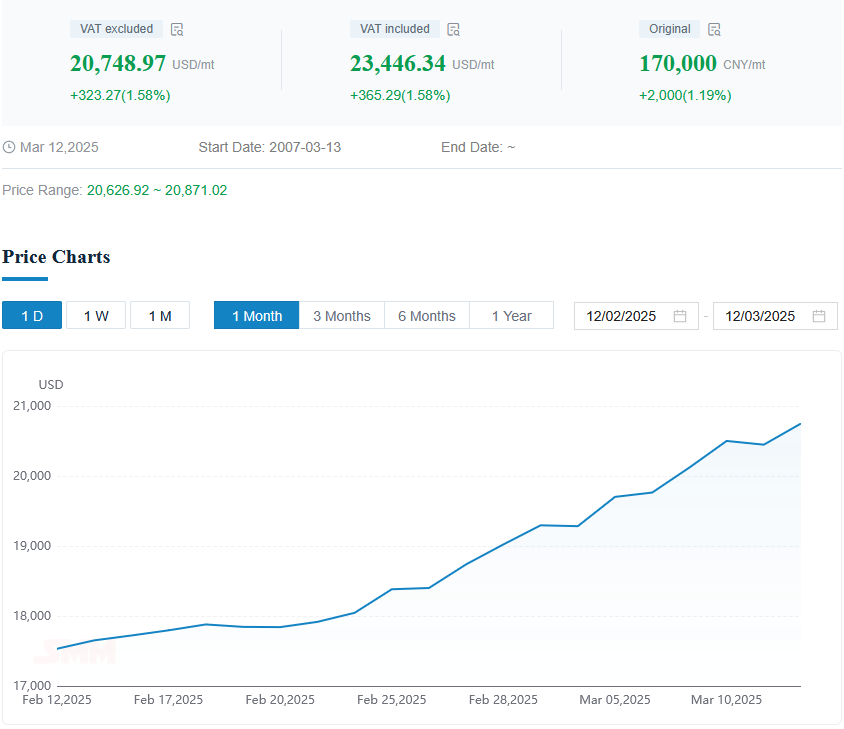Click the Original price label
The width and height of the screenshot is (844, 729).
click(x=670, y=29)
